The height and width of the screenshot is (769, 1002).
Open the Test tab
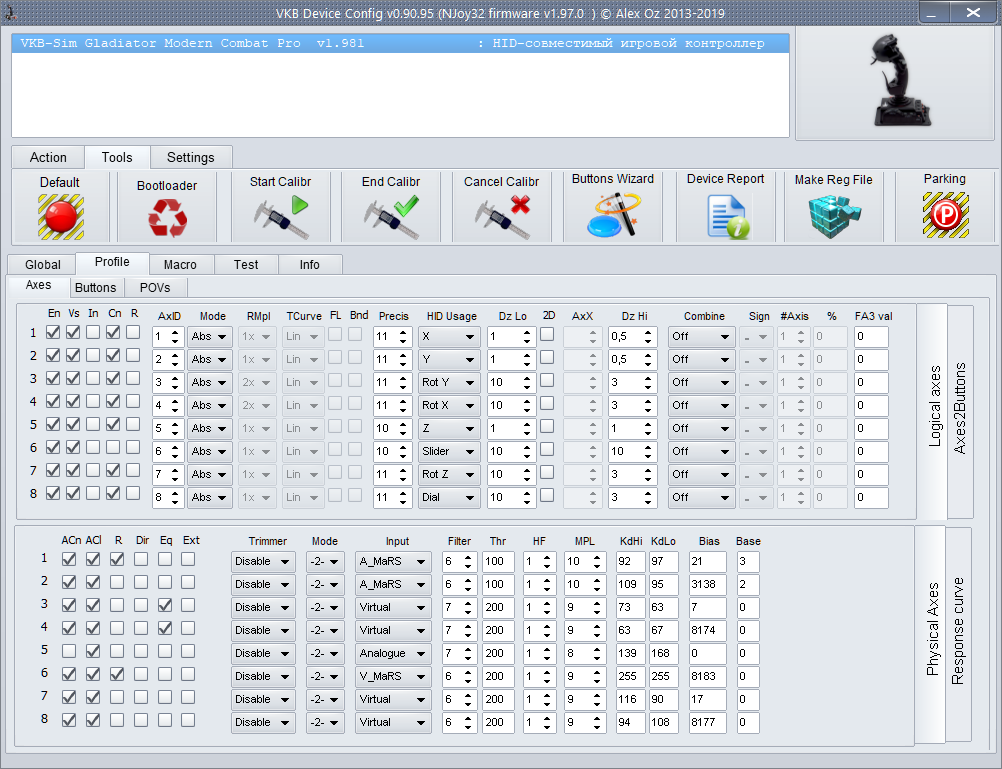pos(246,265)
